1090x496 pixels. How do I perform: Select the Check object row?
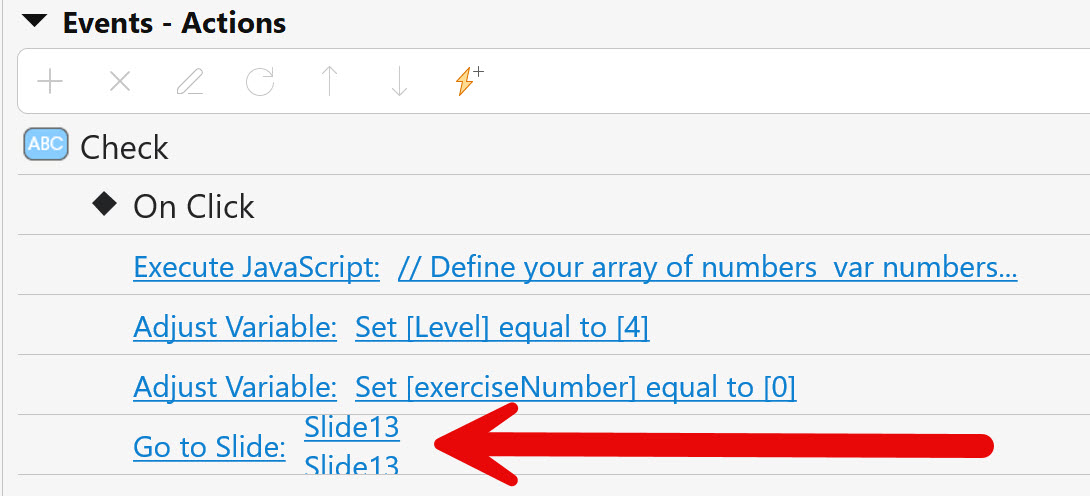coord(124,147)
